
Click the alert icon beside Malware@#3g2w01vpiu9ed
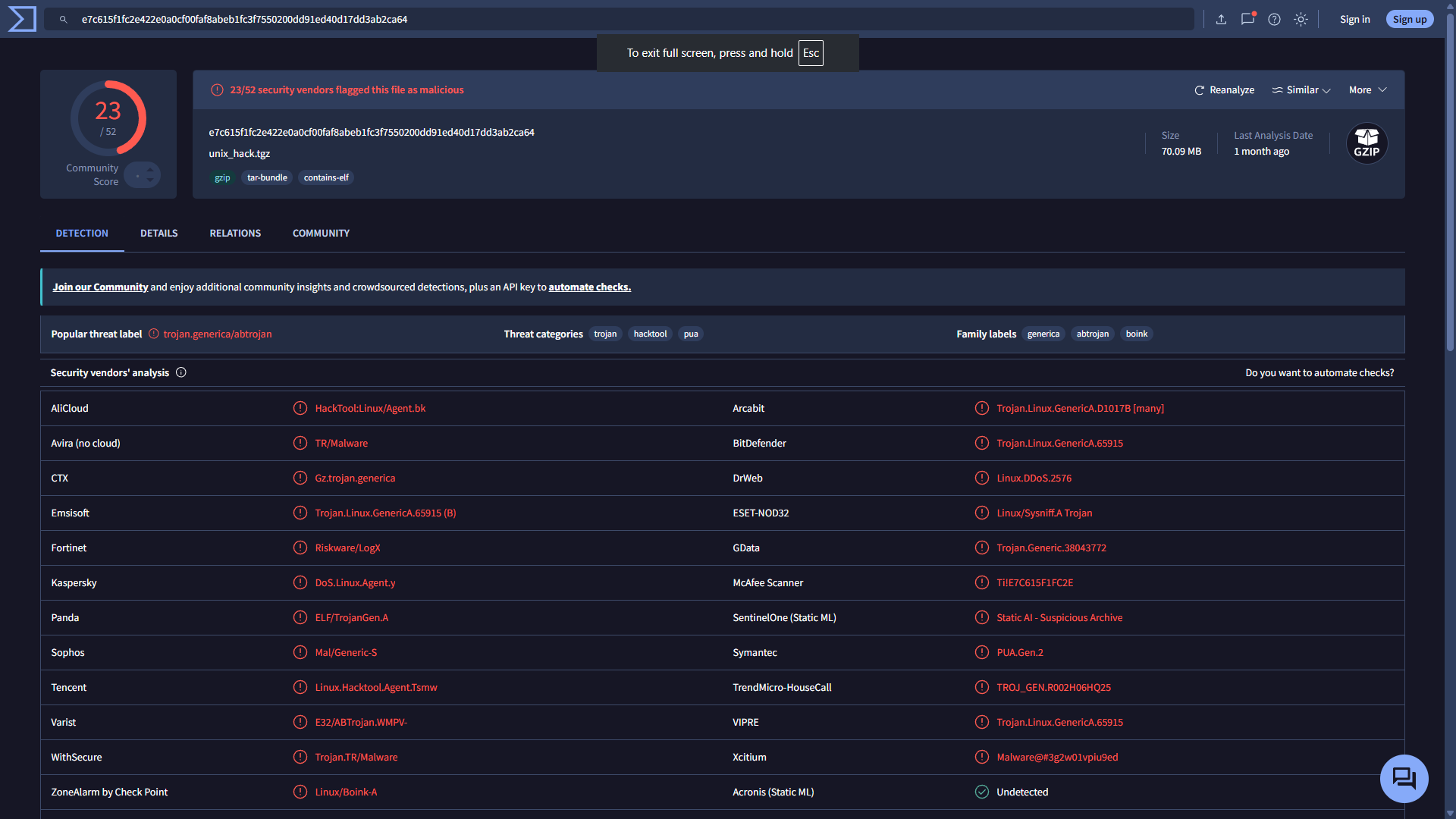point(982,757)
